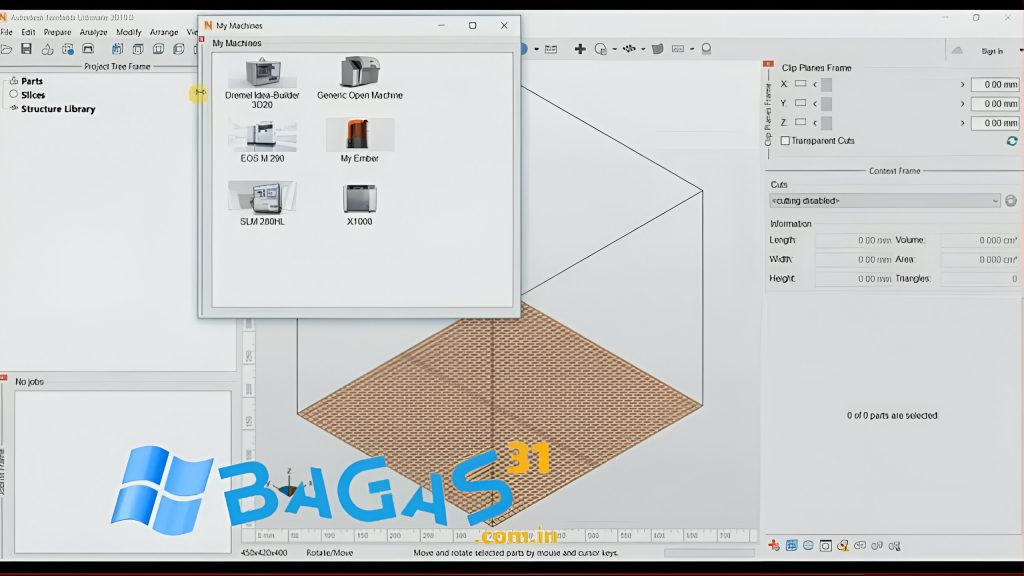
Task: Choose the EOS M 290 machine
Action: (262, 142)
